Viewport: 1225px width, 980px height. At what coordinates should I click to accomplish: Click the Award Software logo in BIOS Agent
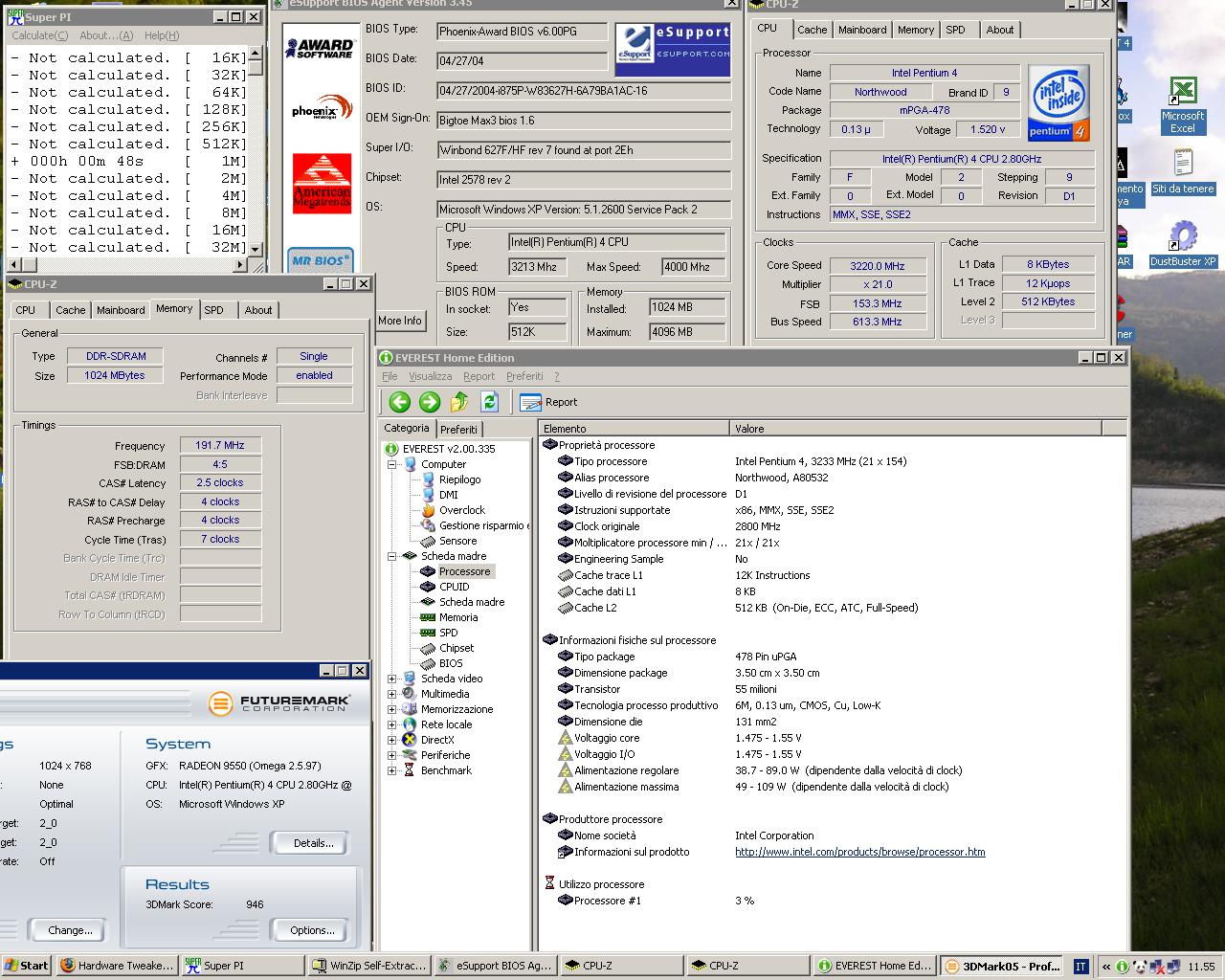[x=323, y=48]
